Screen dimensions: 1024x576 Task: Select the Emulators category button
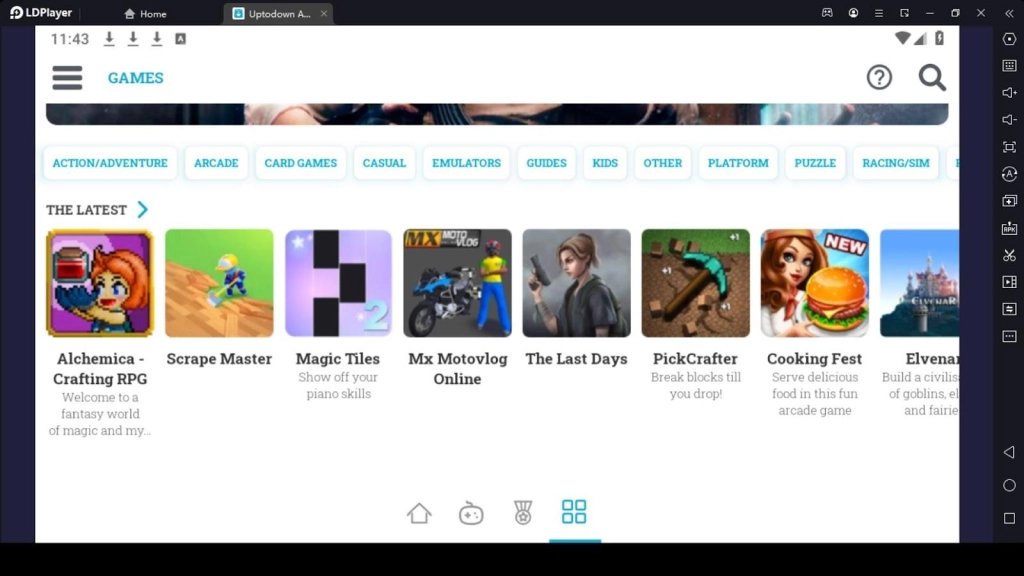(466, 163)
